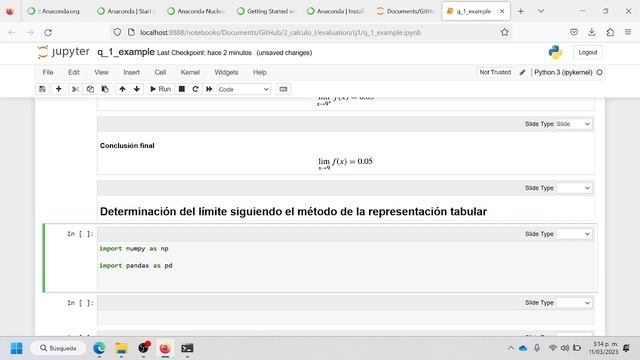640x360 pixels.
Task: Open Microsoft Edge from the taskbar
Action: pos(99,348)
